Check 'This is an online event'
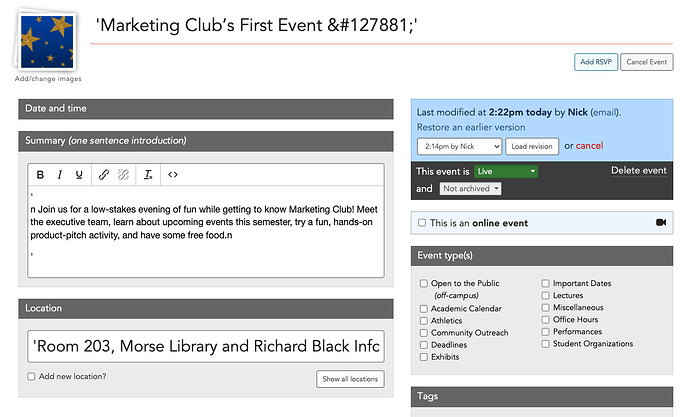This screenshot has width=690, height=417. [422, 223]
